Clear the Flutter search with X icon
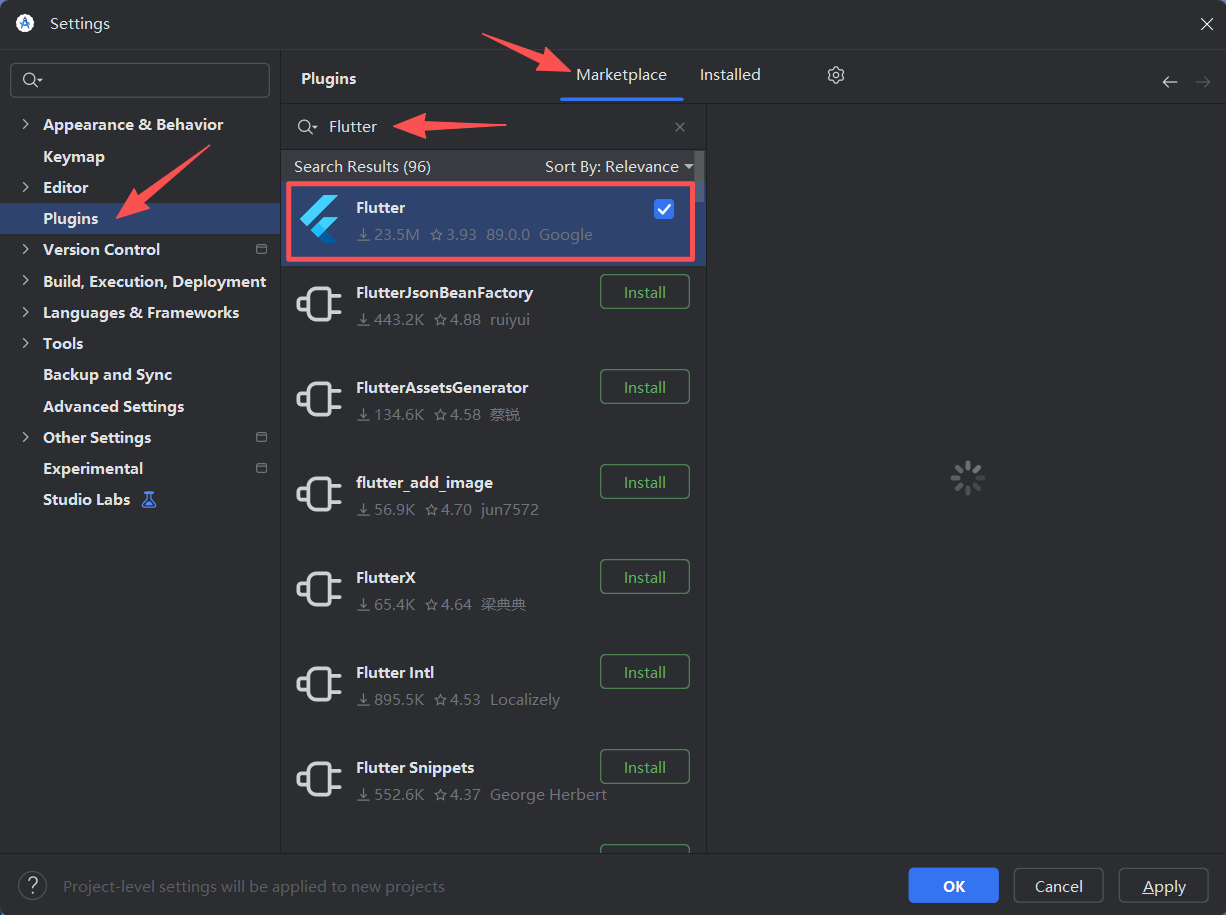The width and height of the screenshot is (1226, 915). tap(680, 127)
